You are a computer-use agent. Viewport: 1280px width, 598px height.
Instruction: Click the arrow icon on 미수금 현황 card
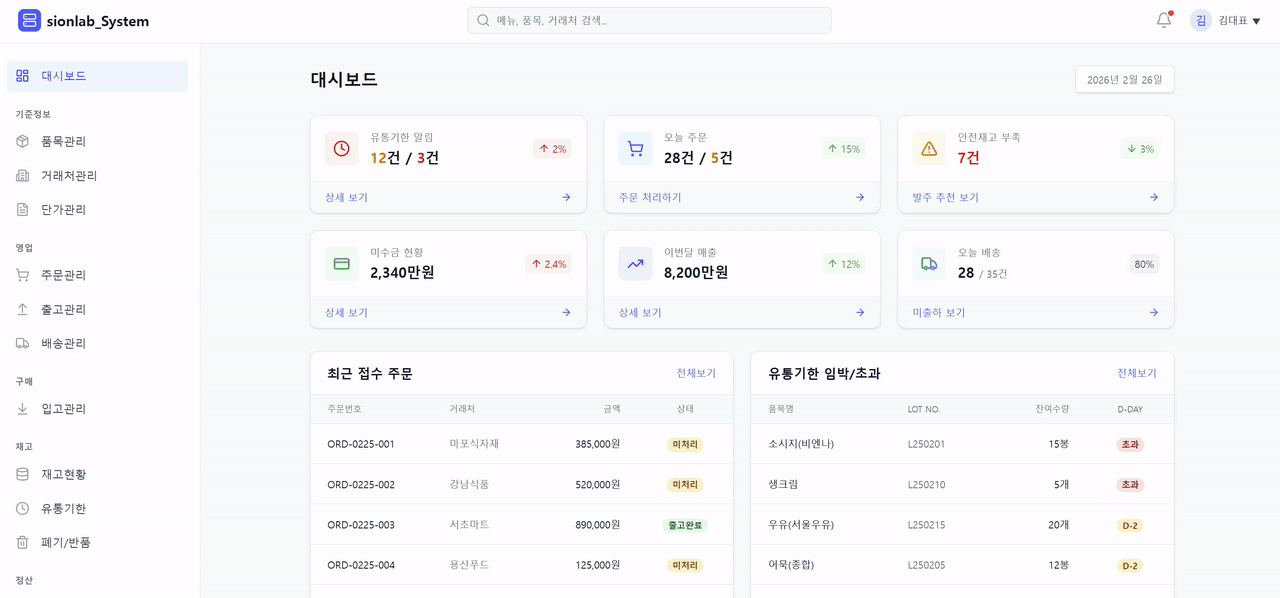point(566,312)
